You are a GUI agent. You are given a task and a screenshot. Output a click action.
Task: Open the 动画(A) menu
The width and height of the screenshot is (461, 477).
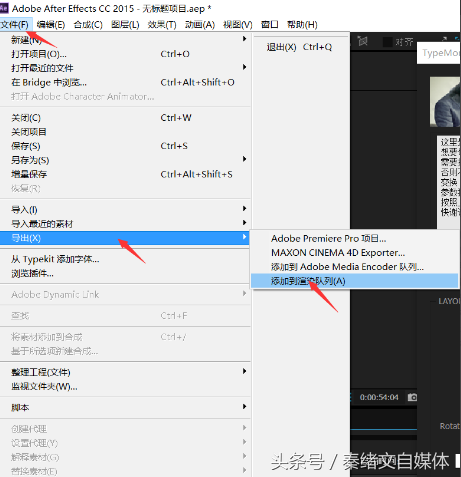point(200,24)
